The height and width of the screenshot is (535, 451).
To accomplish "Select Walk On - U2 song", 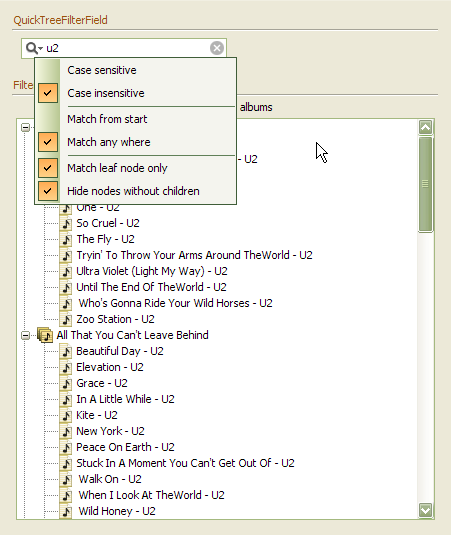I will [x=110, y=479].
